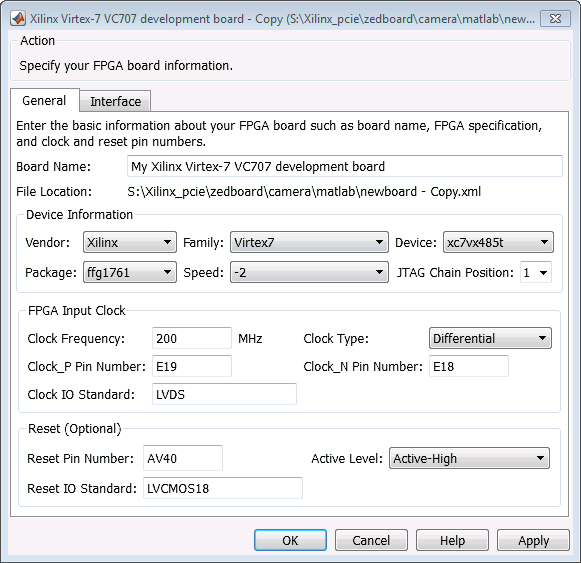Confirm settings with the OK button
Image resolution: width=581 pixels, height=563 pixels.
click(x=290, y=540)
